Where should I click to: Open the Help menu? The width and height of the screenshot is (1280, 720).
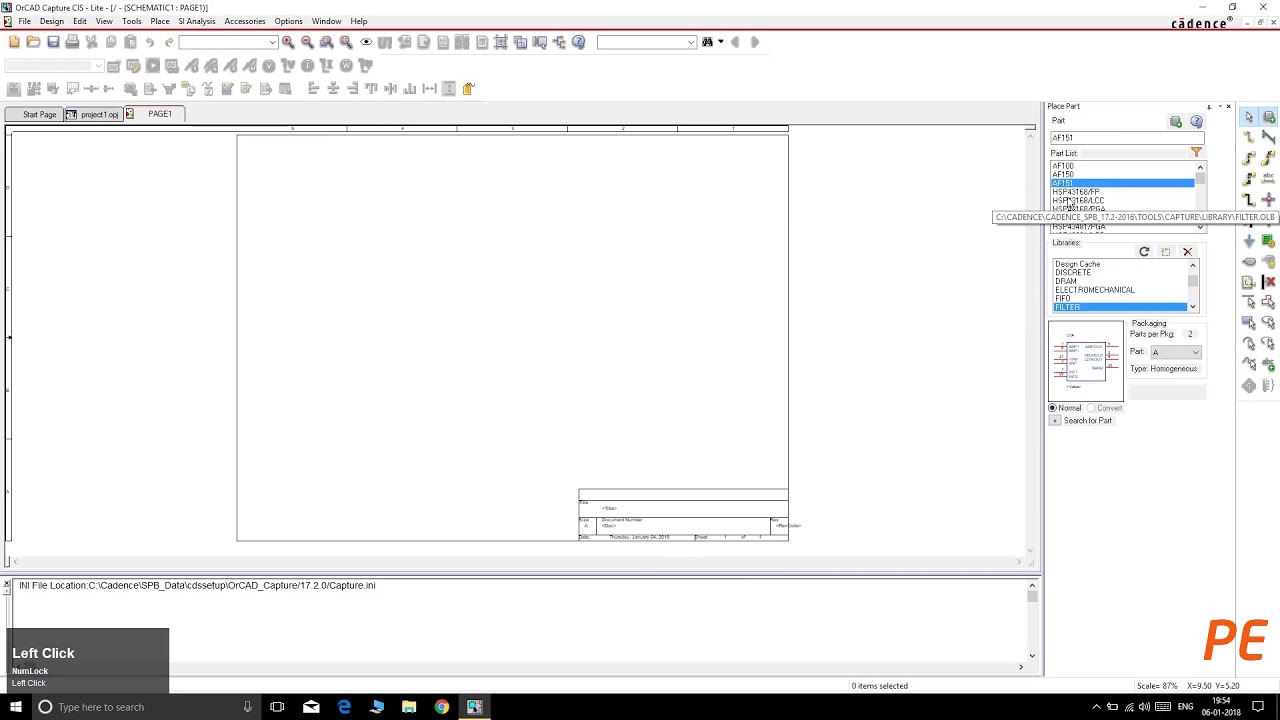pos(359,21)
